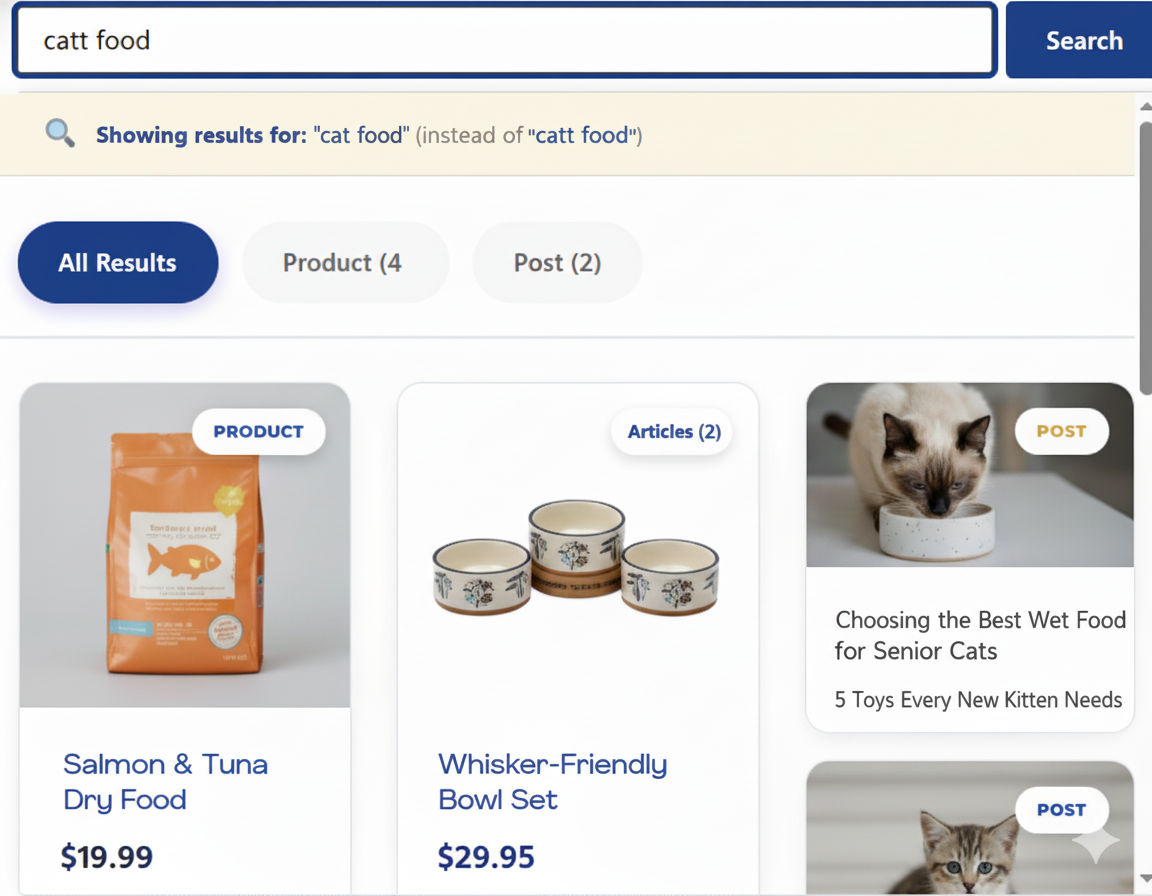Image resolution: width=1152 pixels, height=896 pixels.
Task: Click the POST badge on Siamese cat image
Action: [x=1061, y=432]
